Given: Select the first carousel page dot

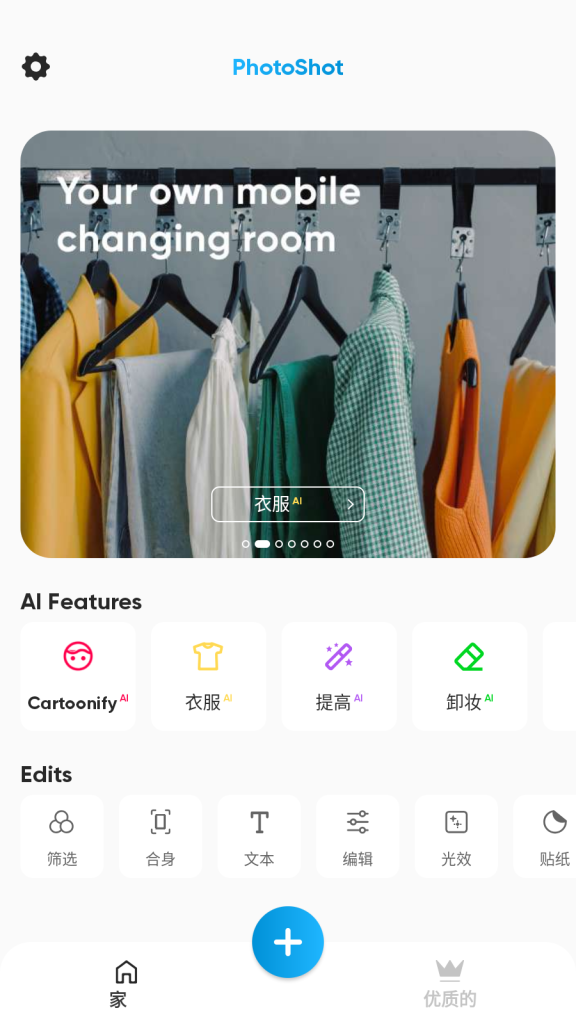Looking at the screenshot, I should pyautogui.click(x=246, y=544).
